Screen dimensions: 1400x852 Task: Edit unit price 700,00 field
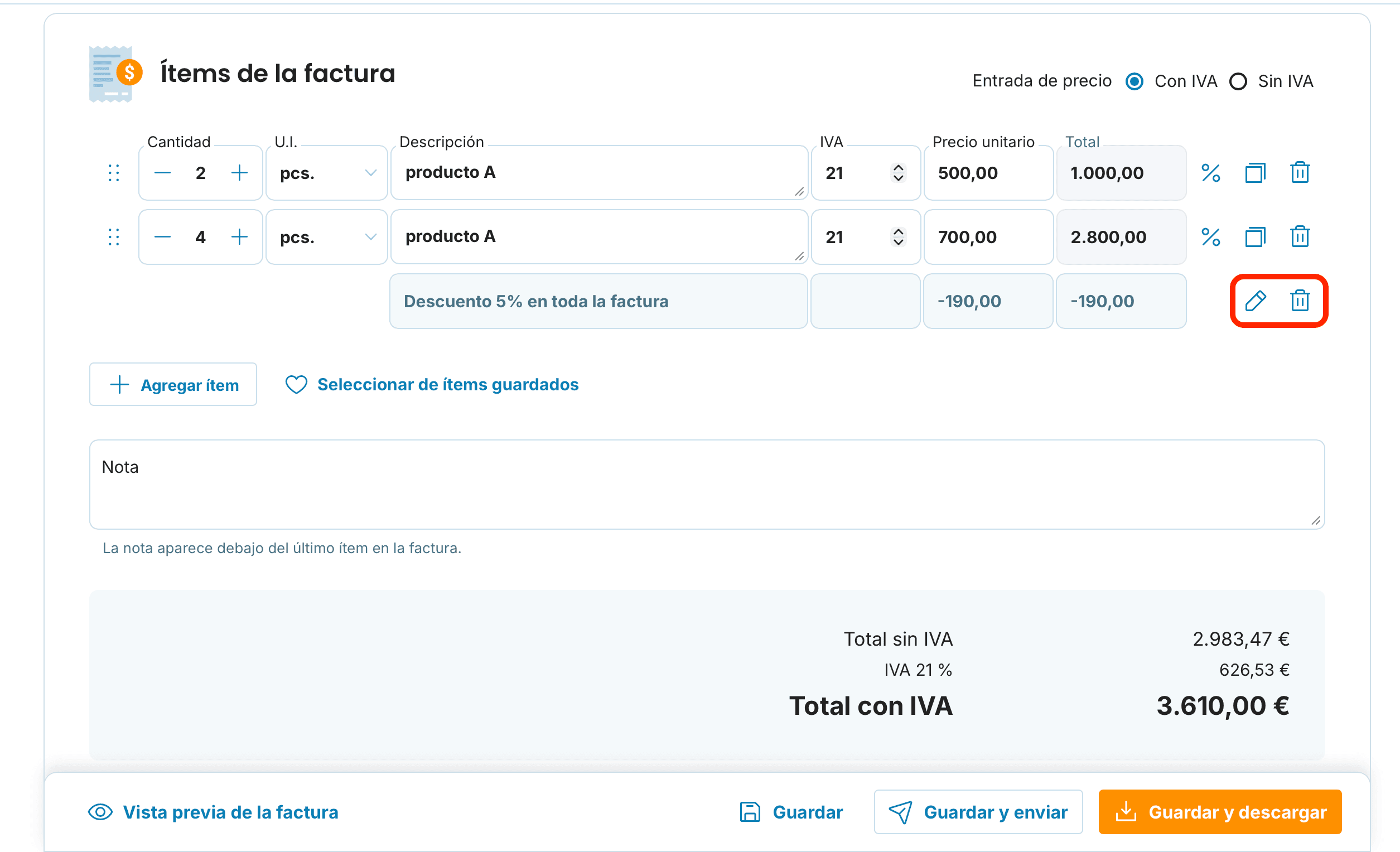[x=988, y=237]
